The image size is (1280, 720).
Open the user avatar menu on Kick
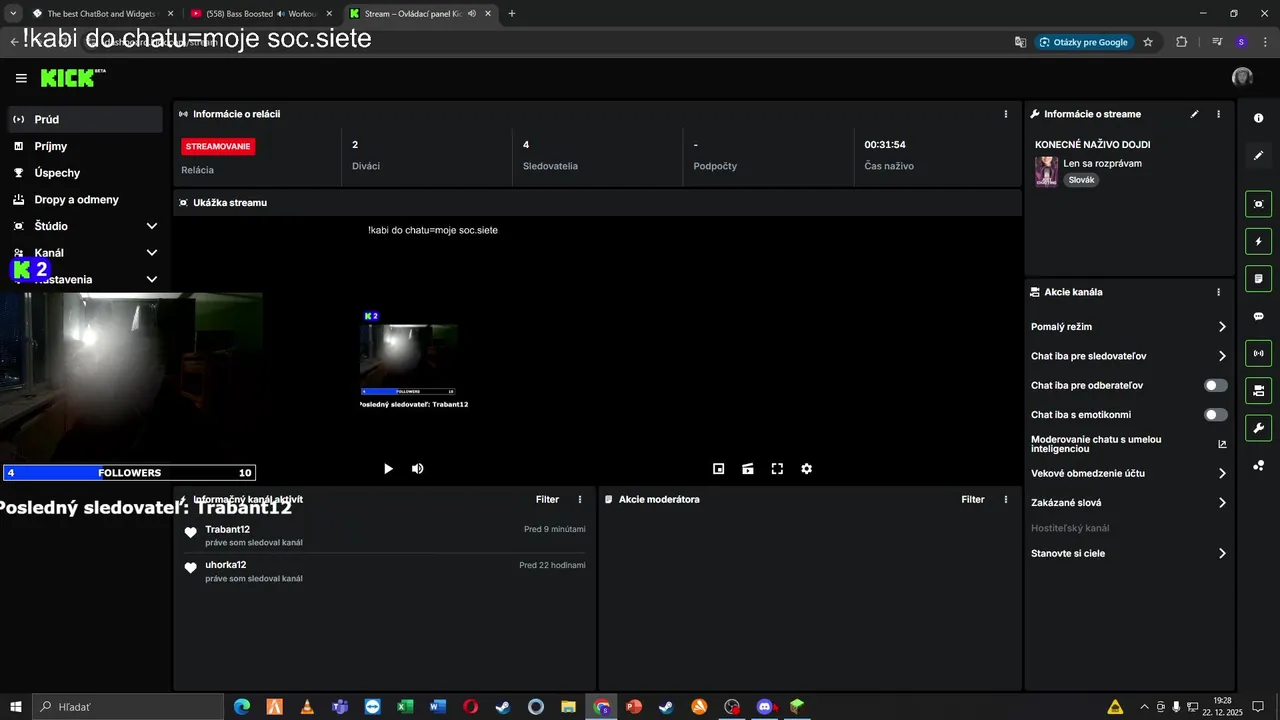point(1242,77)
